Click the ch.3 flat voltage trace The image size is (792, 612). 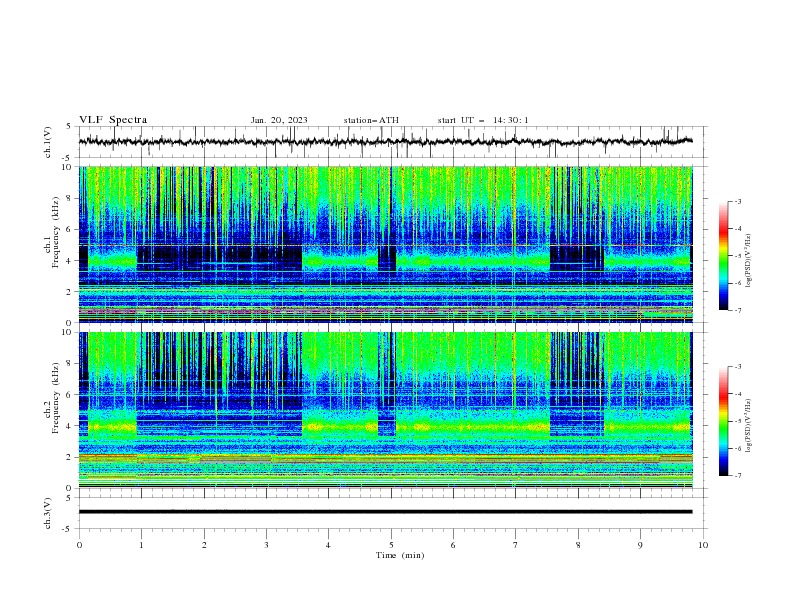(385, 512)
